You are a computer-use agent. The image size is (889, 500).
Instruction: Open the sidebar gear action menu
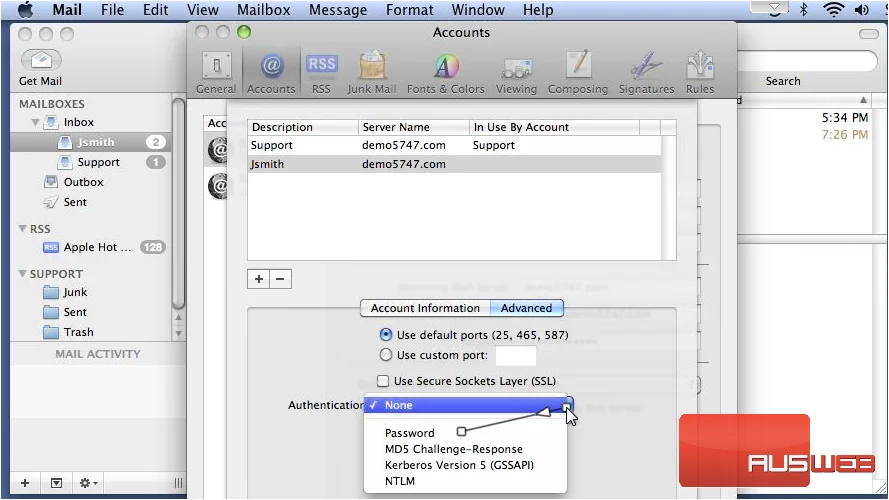click(88, 483)
